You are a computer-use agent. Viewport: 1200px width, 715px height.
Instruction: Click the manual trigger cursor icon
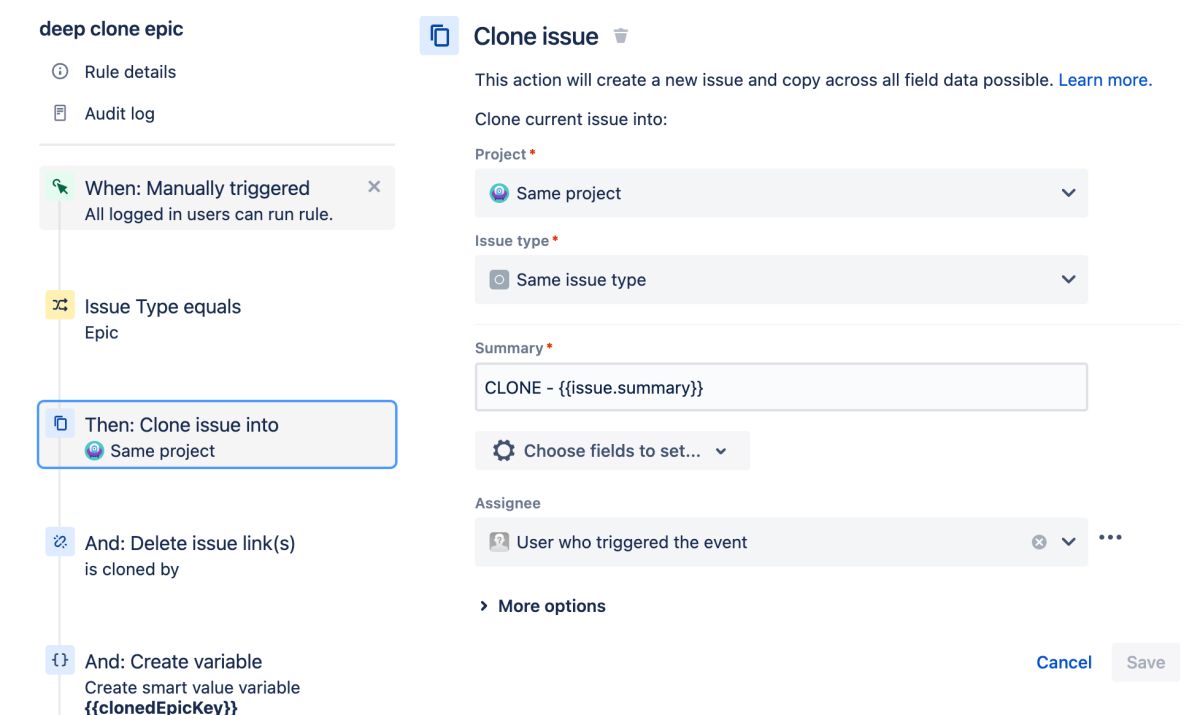click(60, 187)
